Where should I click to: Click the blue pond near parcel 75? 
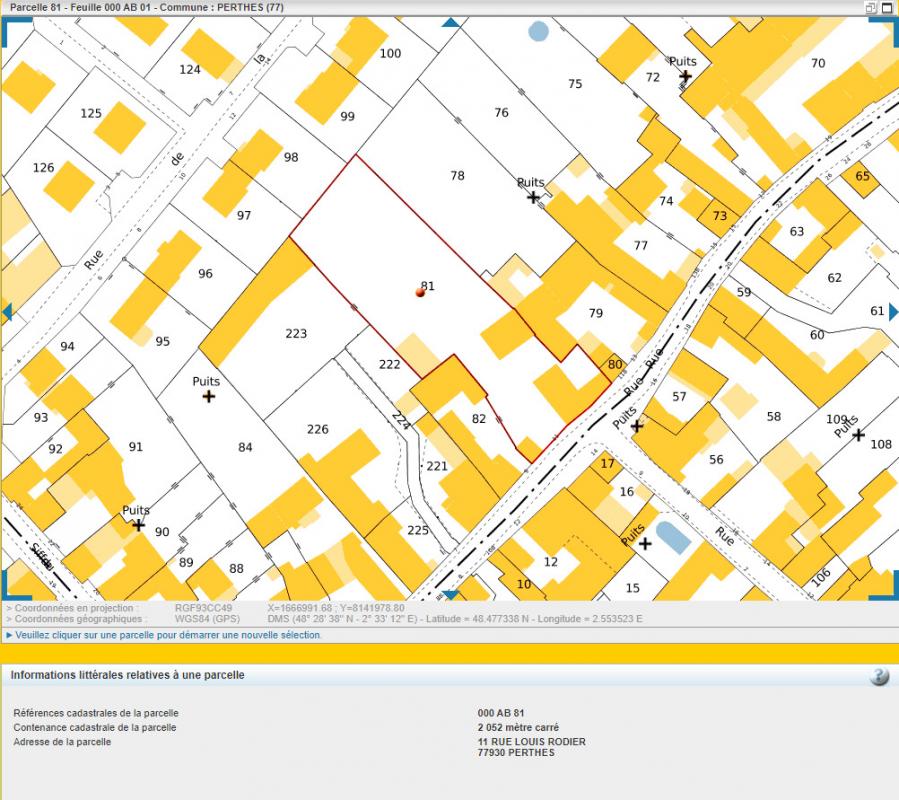(x=539, y=31)
